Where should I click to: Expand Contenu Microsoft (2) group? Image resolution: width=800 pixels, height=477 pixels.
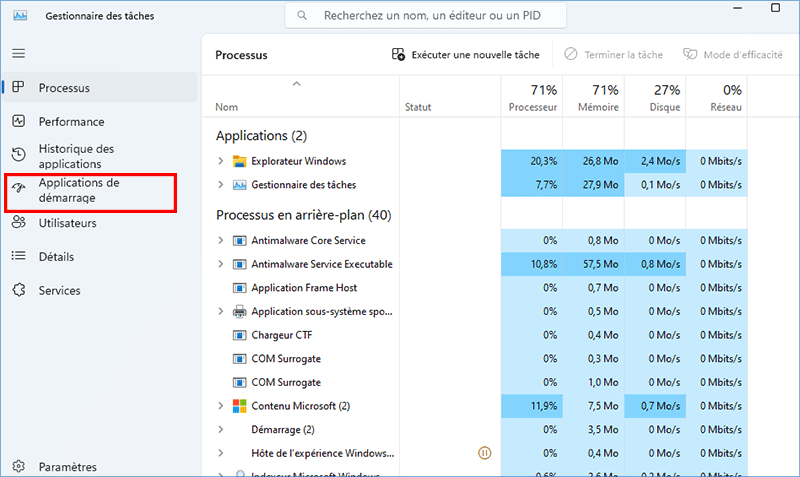(221, 406)
